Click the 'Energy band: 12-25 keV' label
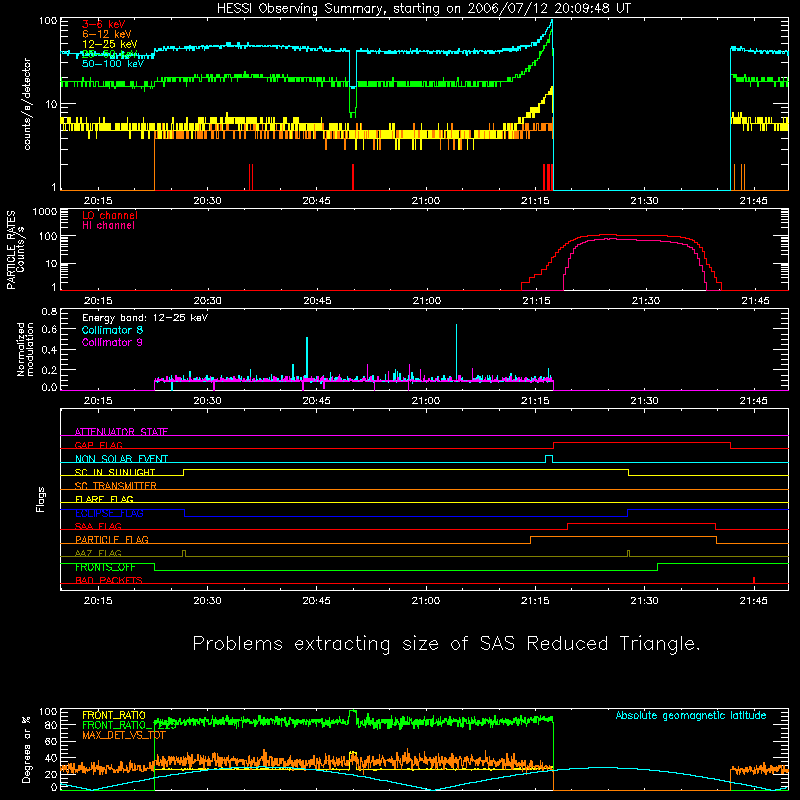 tap(145, 318)
